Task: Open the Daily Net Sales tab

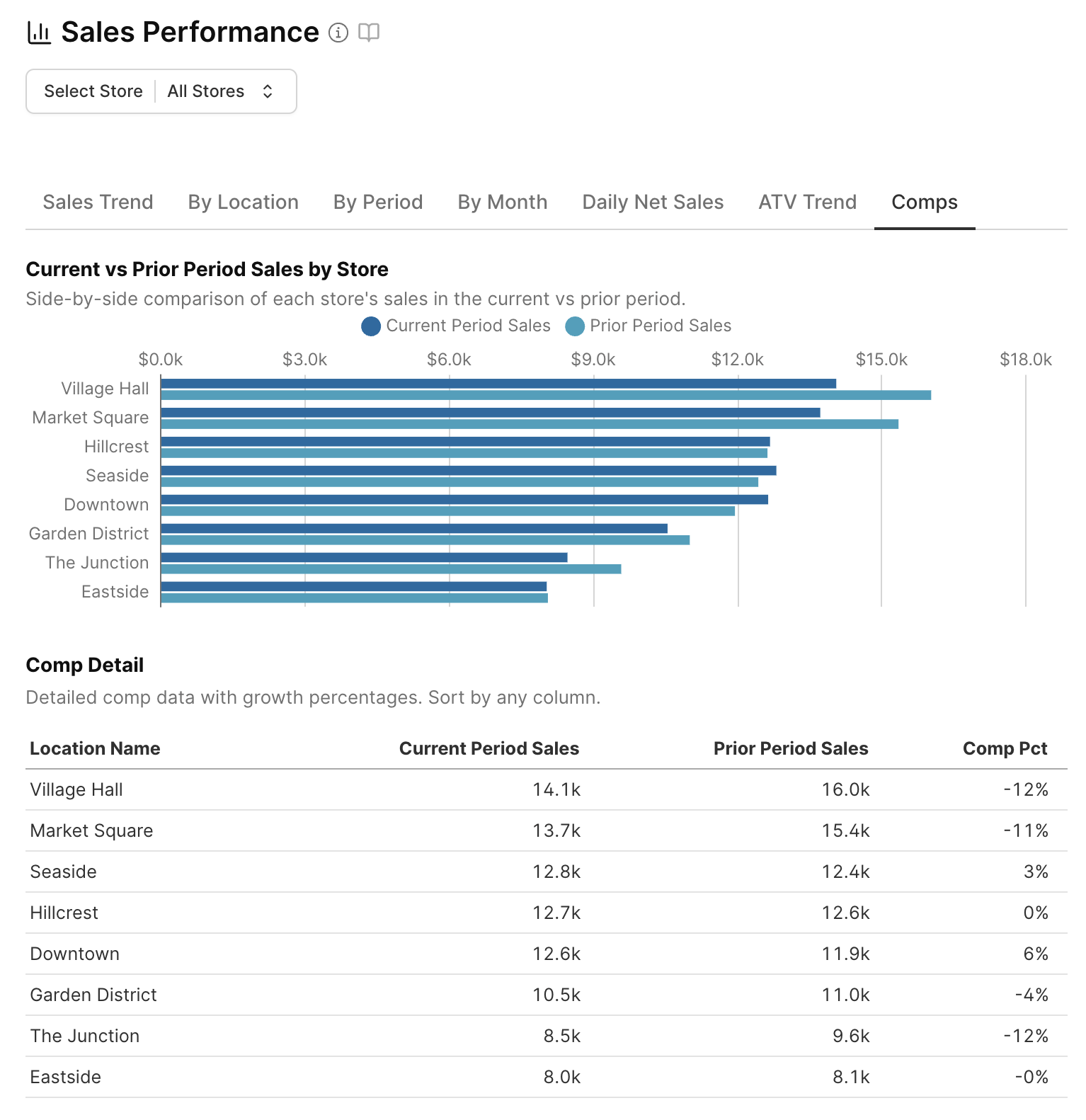Action: 653,202
